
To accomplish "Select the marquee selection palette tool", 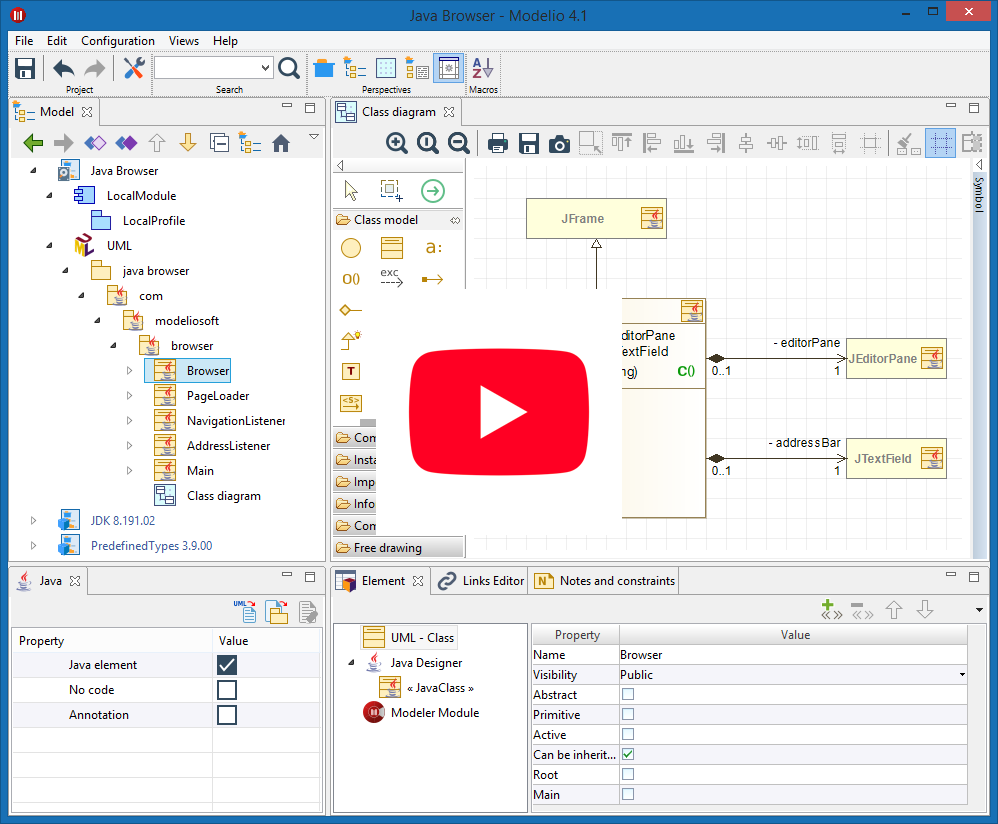I will pos(391,190).
